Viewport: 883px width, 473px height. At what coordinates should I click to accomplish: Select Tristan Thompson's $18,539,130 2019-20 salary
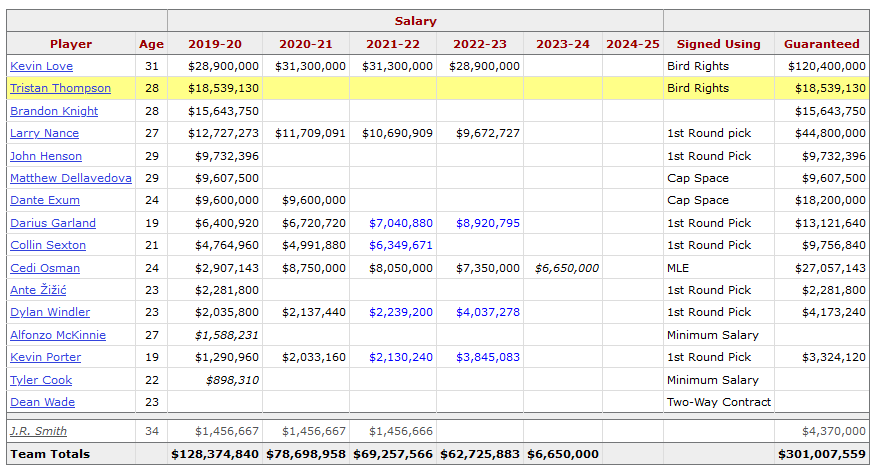(224, 88)
